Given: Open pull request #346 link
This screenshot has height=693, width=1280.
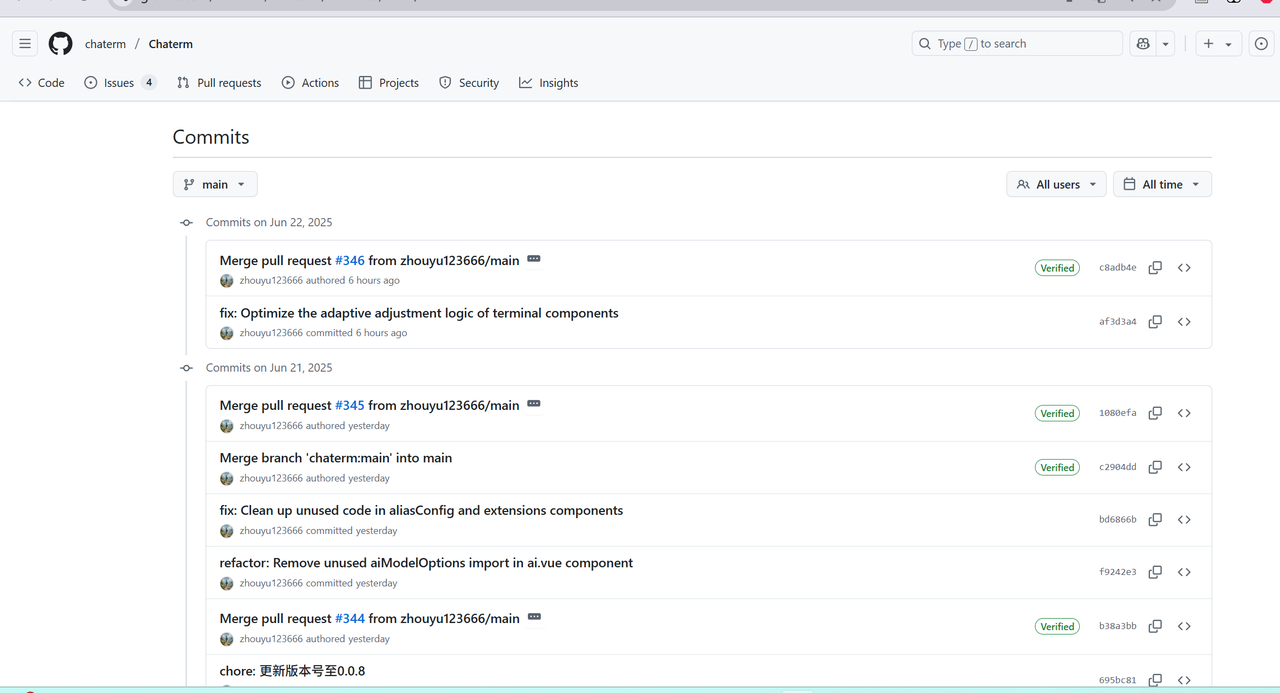Looking at the screenshot, I should coord(350,260).
